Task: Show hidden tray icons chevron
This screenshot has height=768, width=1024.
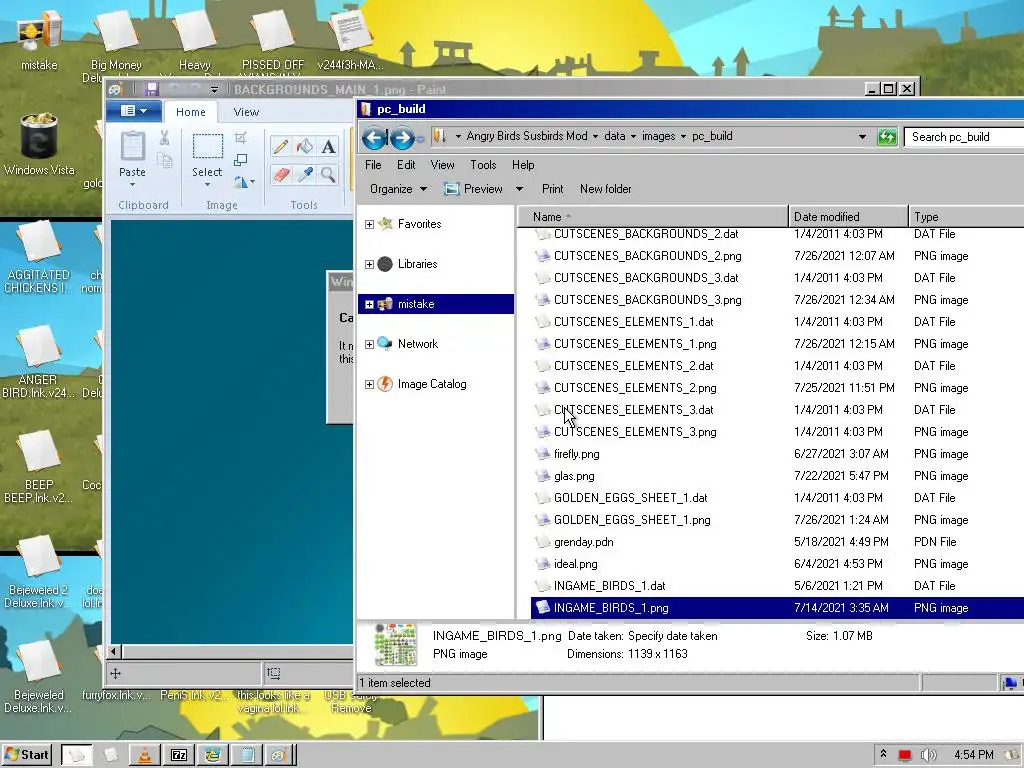Action: point(883,754)
